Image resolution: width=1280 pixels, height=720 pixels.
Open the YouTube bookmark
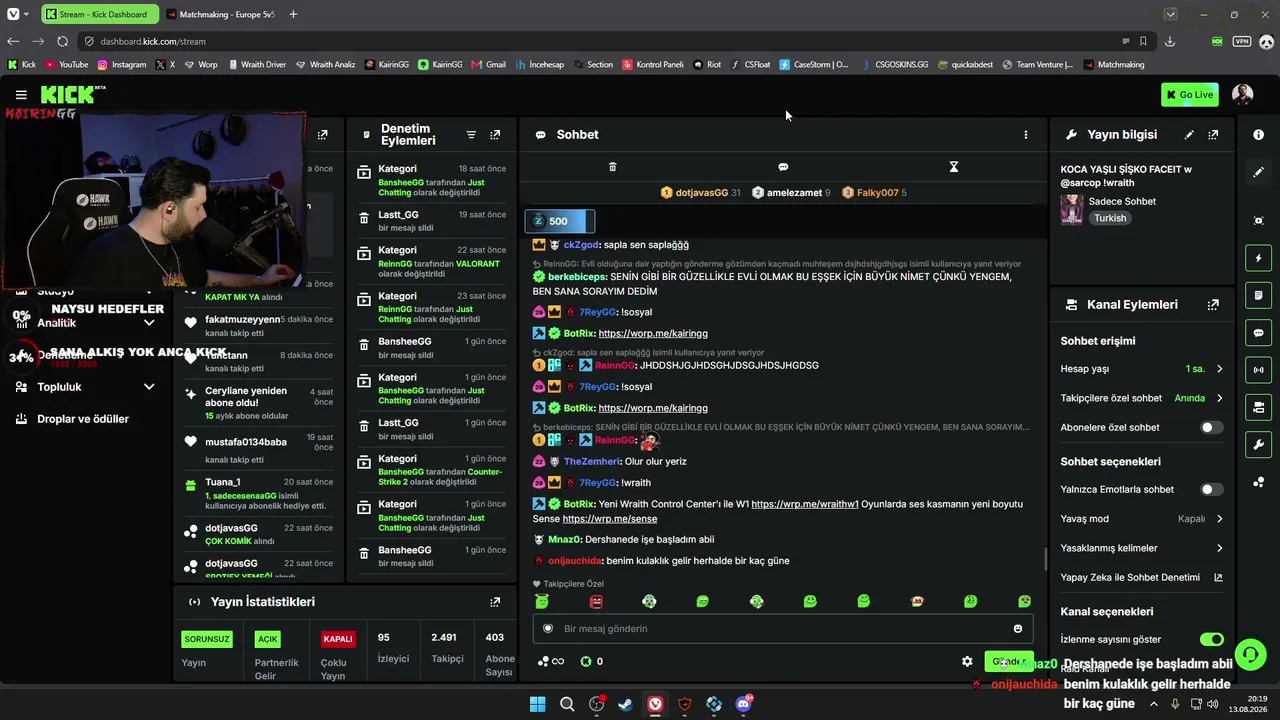66,65
